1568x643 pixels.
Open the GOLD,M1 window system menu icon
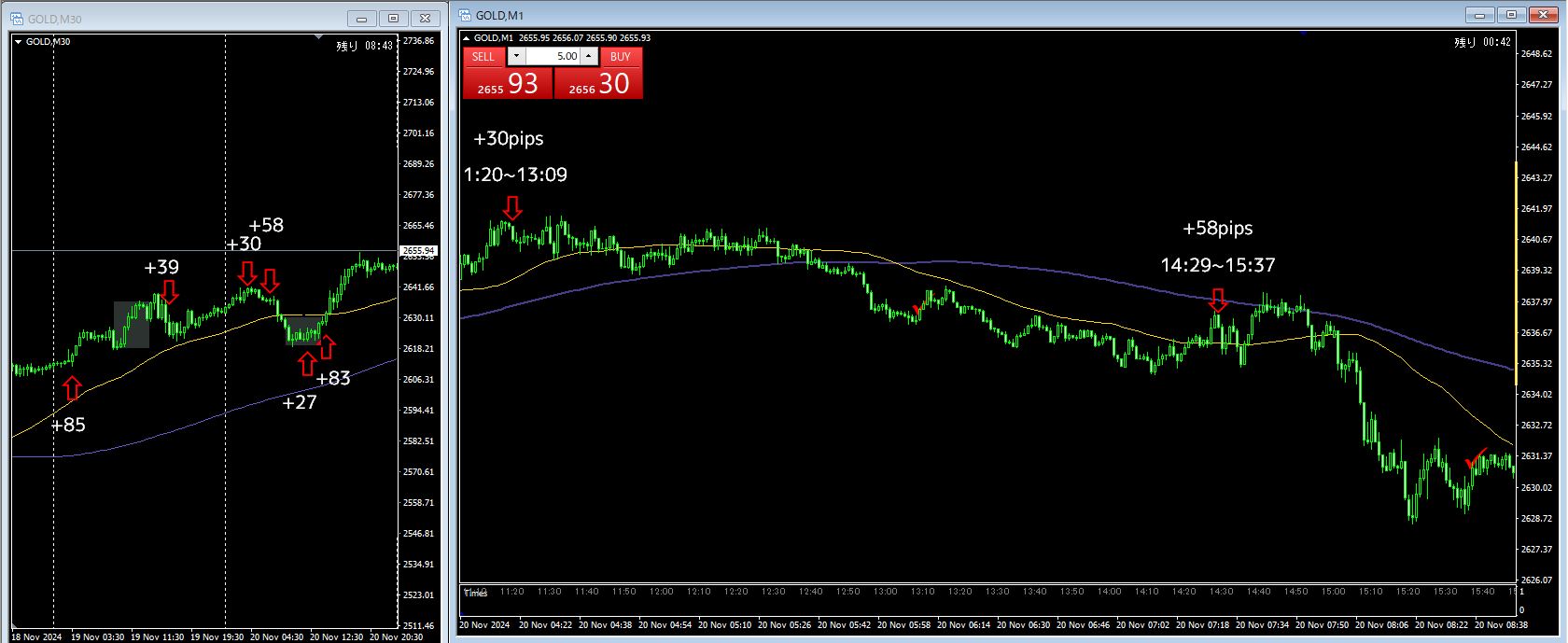click(464, 15)
